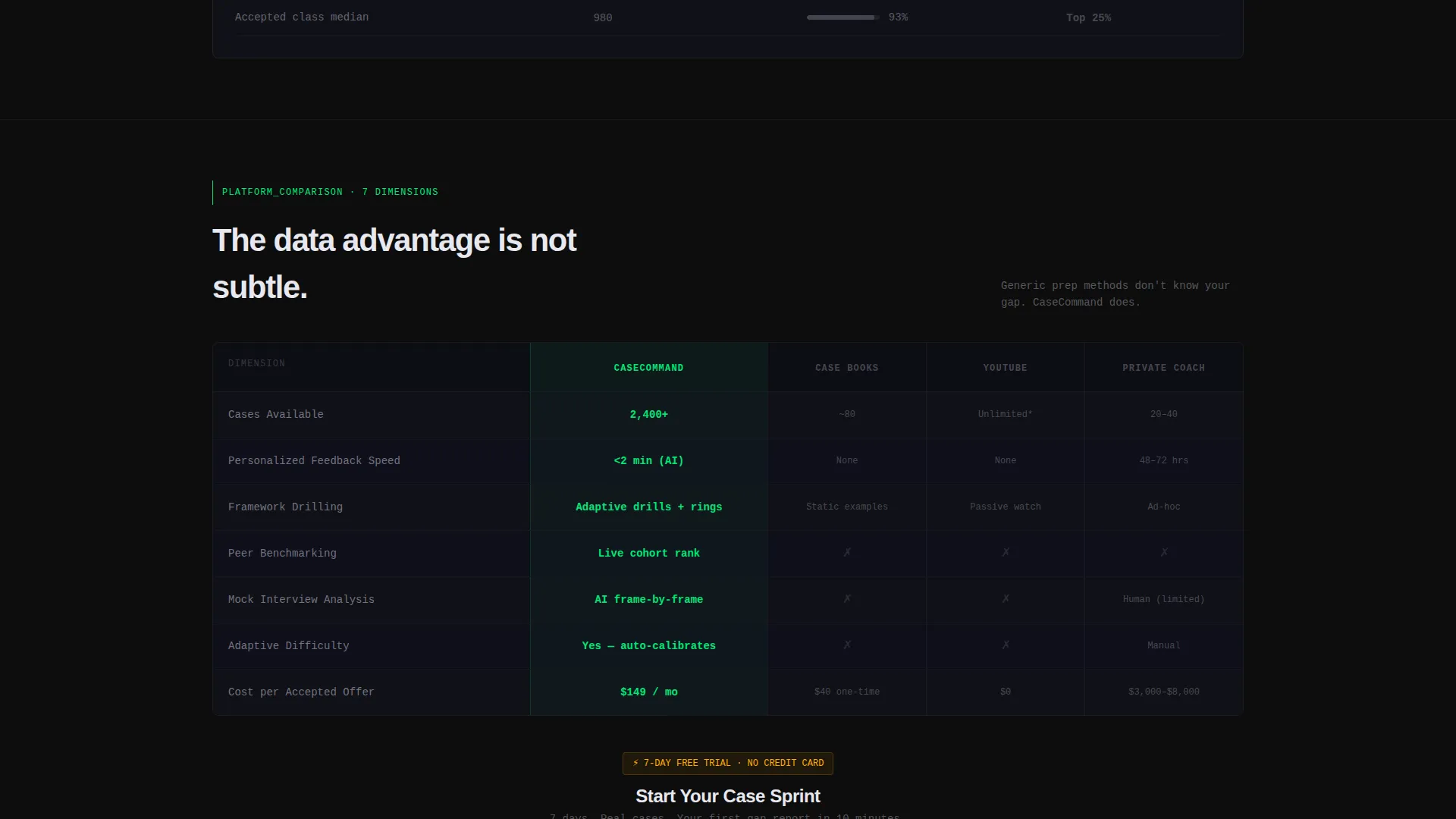Click the '$149 / mo' price cell
The height and width of the screenshot is (819, 1456).
coord(649,692)
